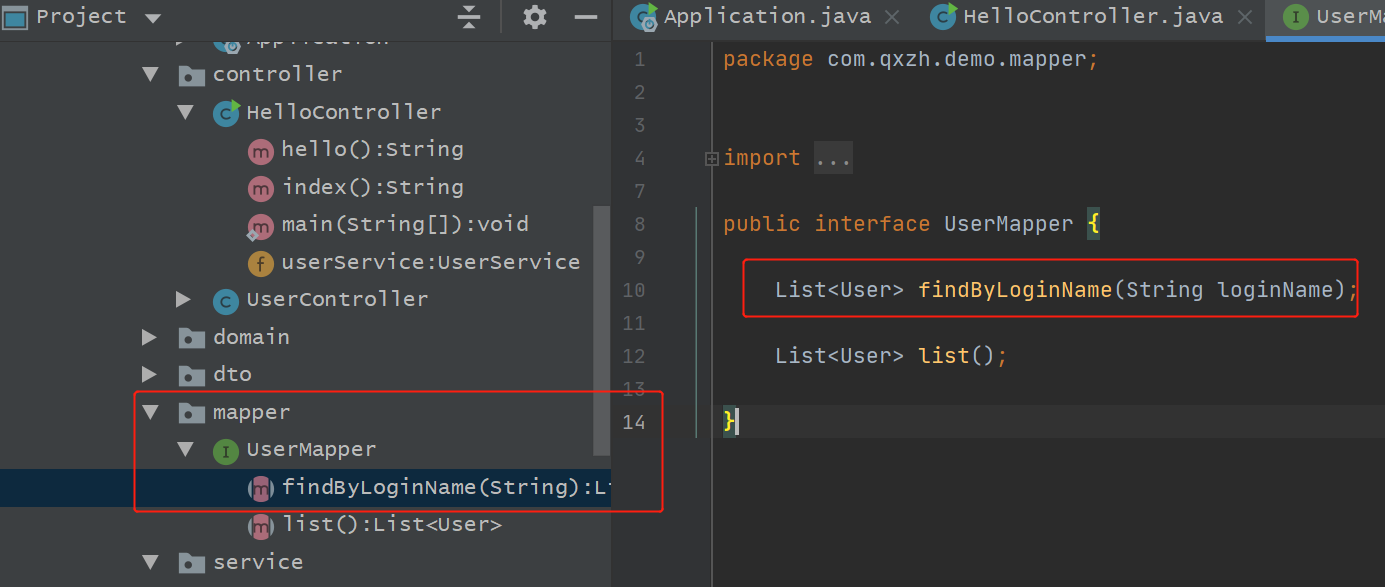Collapse the controller folder
This screenshot has width=1385, height=587.
pyautogui.click(x=150, y=74)
